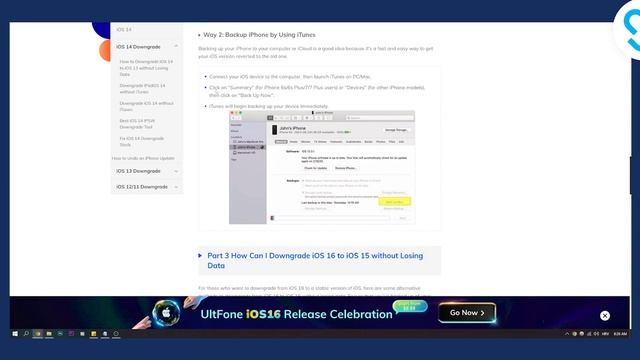Click highlighted Back Up Now button in screenshot
The width and height of the screenshot is (640, 360).
tap(394, 202)
